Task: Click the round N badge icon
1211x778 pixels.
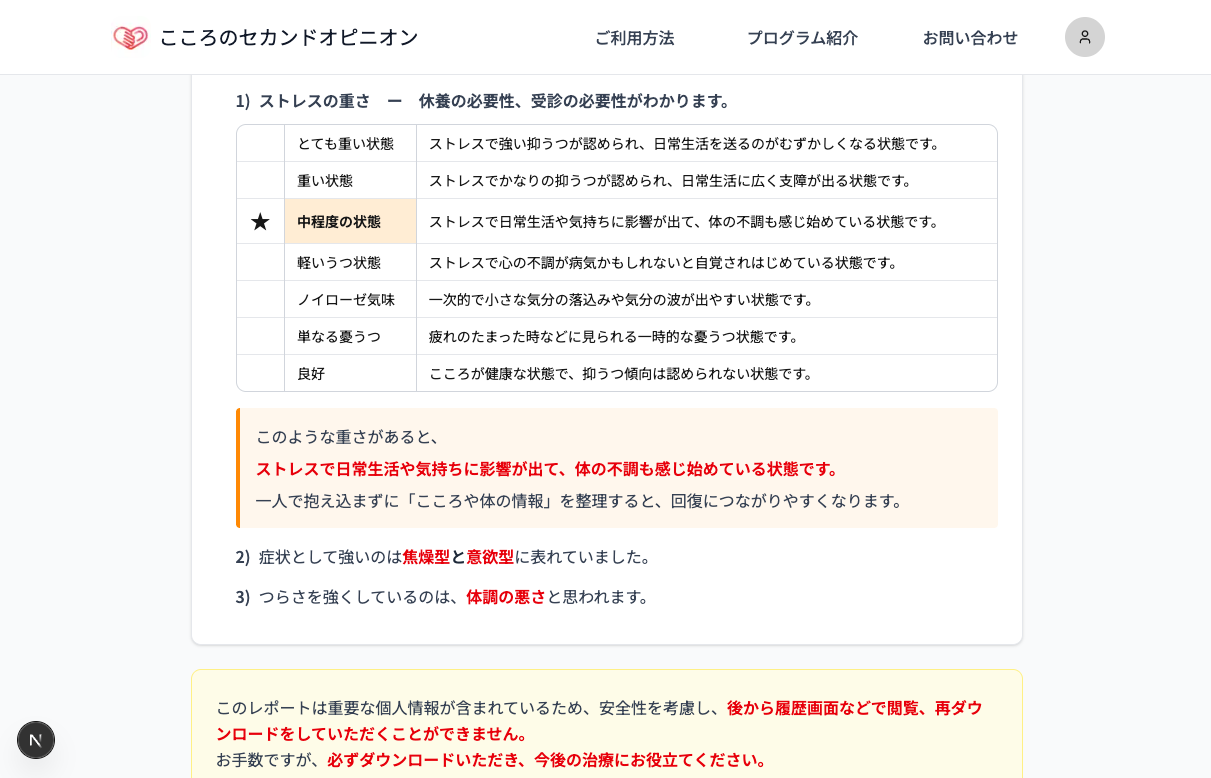Action: pyautogui.click(x=36, y=740)
